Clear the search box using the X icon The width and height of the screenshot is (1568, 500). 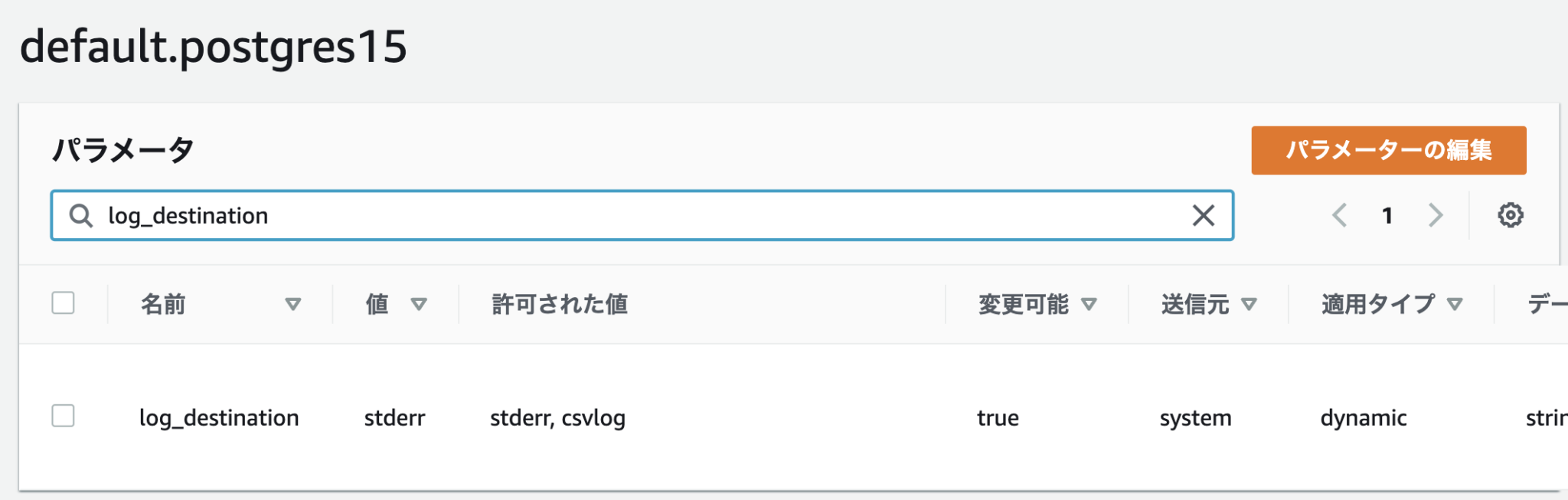[x=1203, y=216]
